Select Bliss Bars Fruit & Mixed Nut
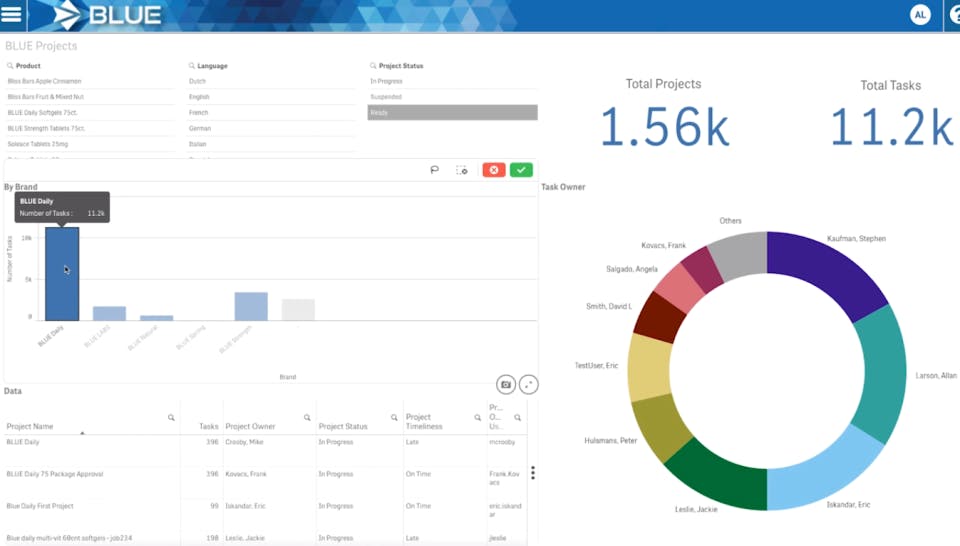960x546 pixels. pos(89,97)
